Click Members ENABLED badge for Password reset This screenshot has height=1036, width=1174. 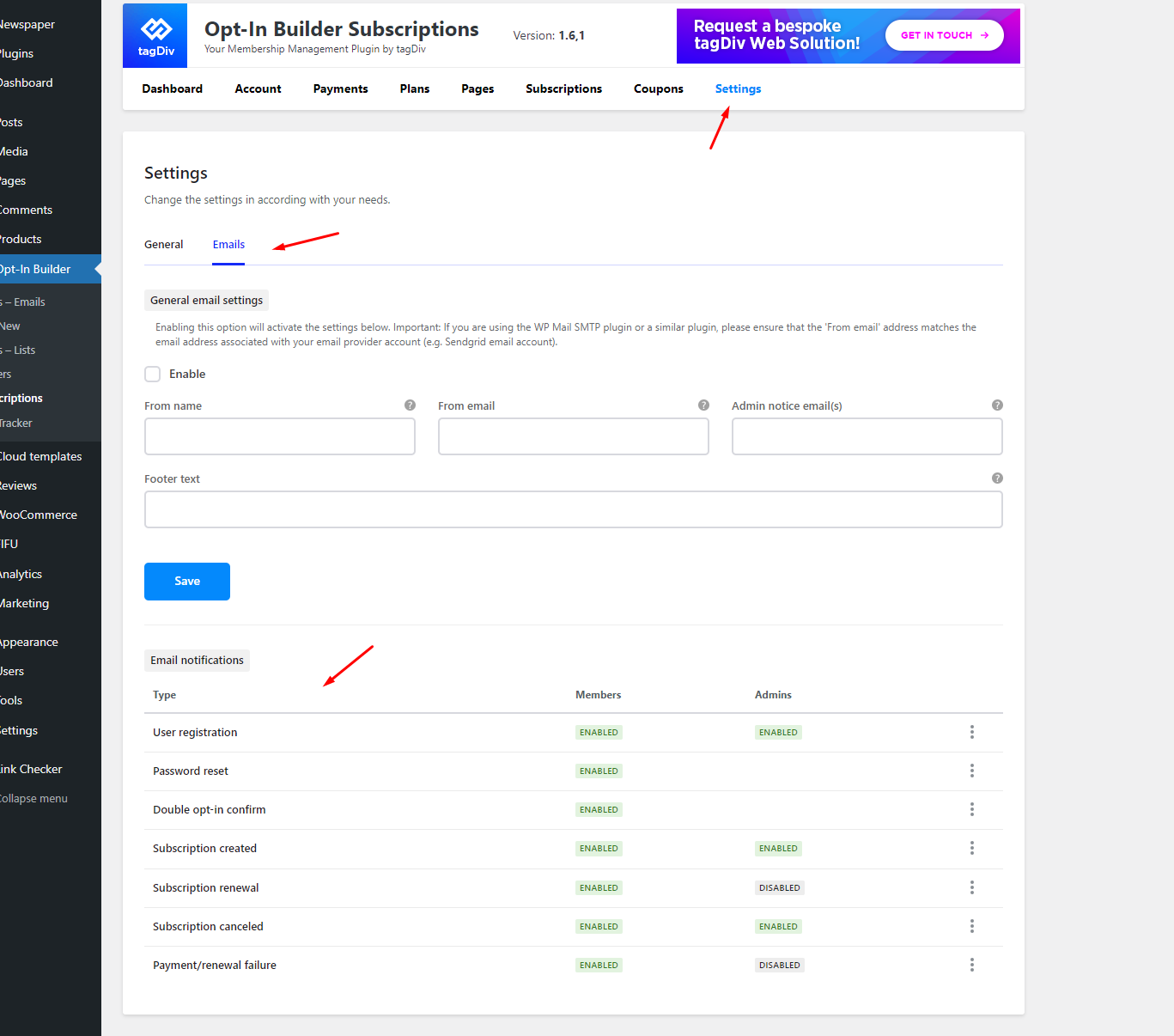click(599, 771)
